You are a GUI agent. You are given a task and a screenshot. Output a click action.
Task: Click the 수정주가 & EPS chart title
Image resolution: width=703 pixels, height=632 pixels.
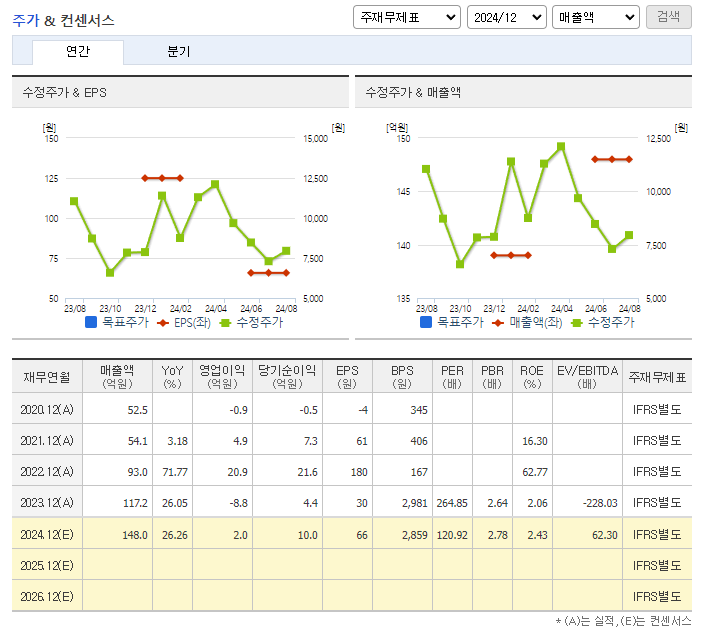(x=65, y=92)
